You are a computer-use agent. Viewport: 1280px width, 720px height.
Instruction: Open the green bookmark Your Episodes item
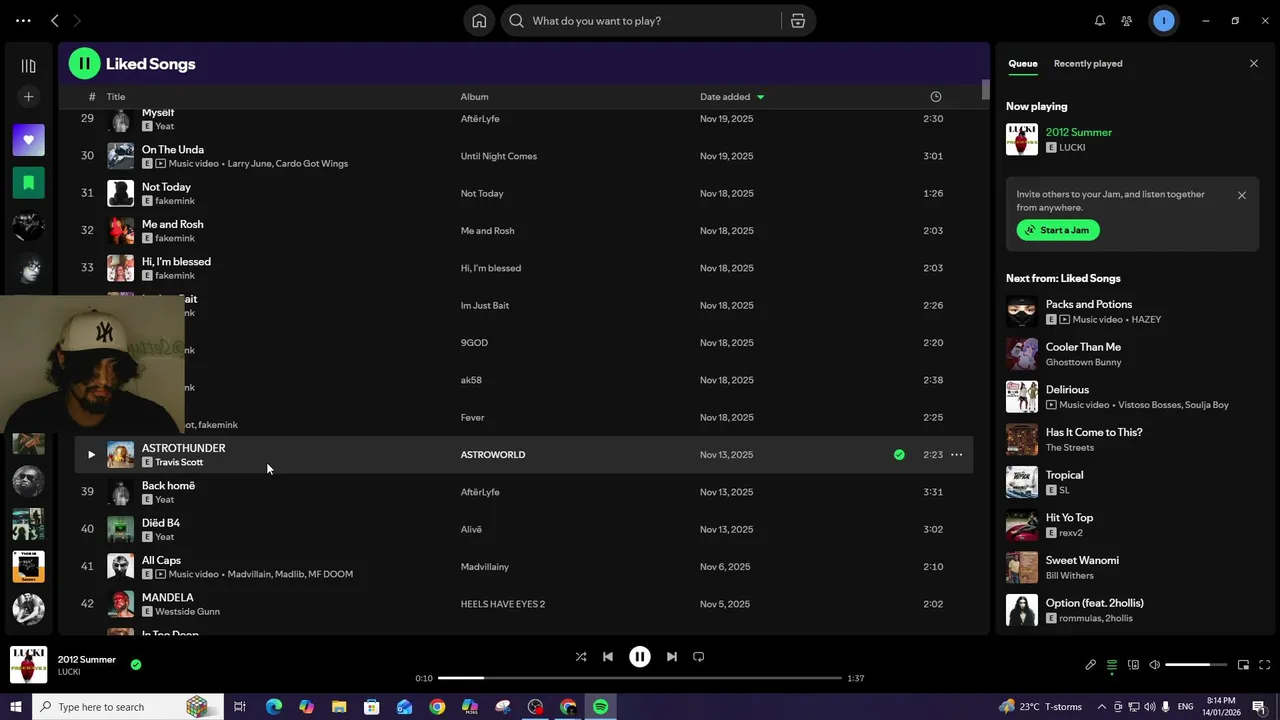[28, 183]
